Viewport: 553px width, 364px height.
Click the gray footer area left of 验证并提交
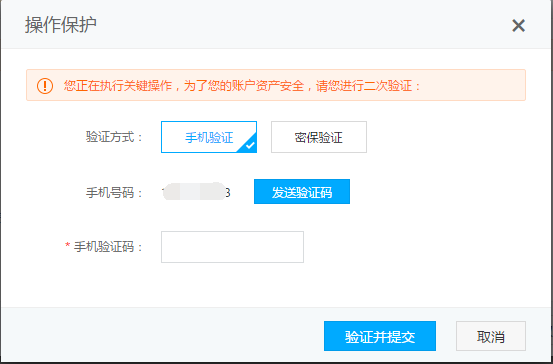[x=162, y=335]
